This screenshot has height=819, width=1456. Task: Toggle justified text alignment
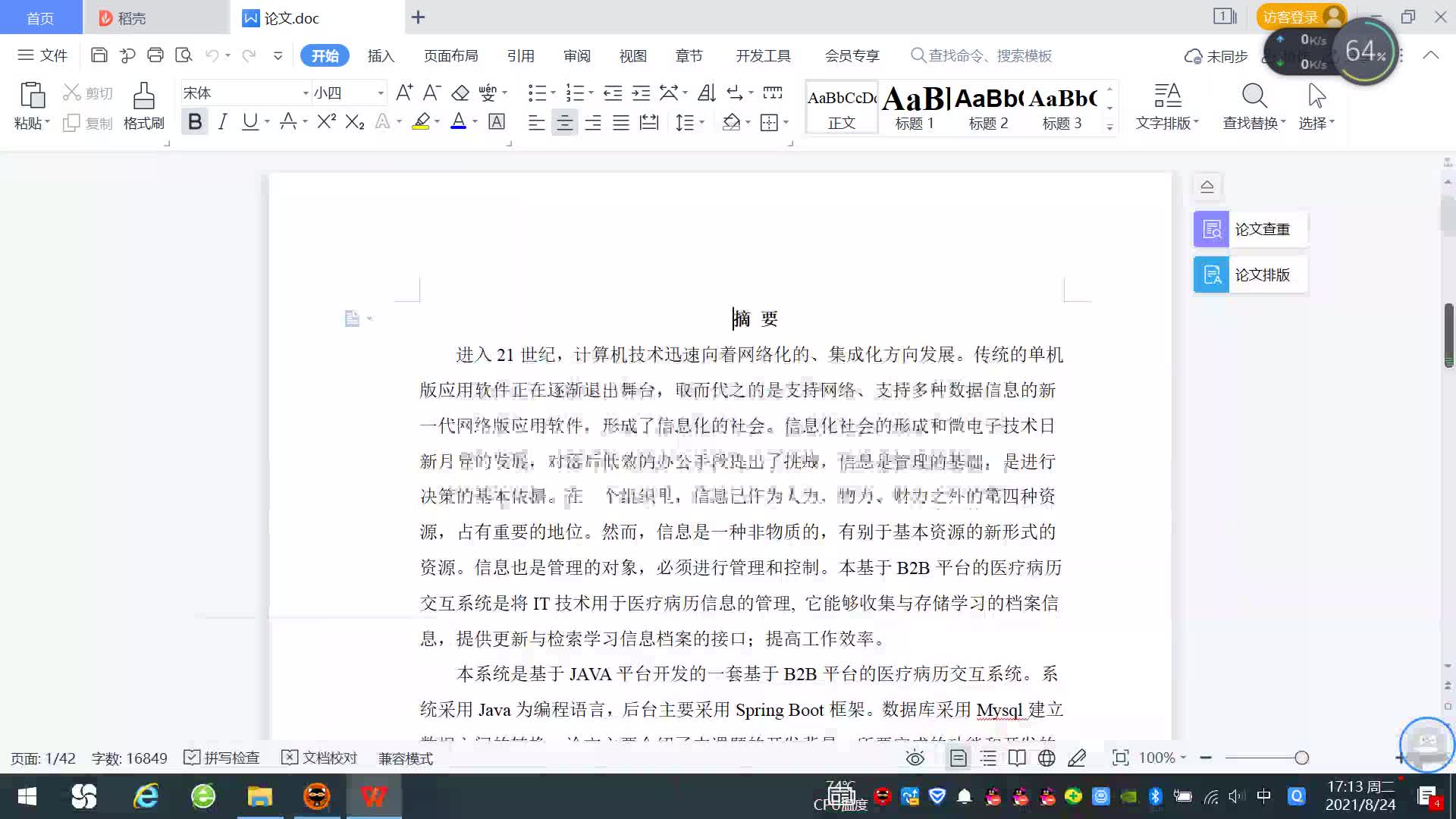coord(621,122)
